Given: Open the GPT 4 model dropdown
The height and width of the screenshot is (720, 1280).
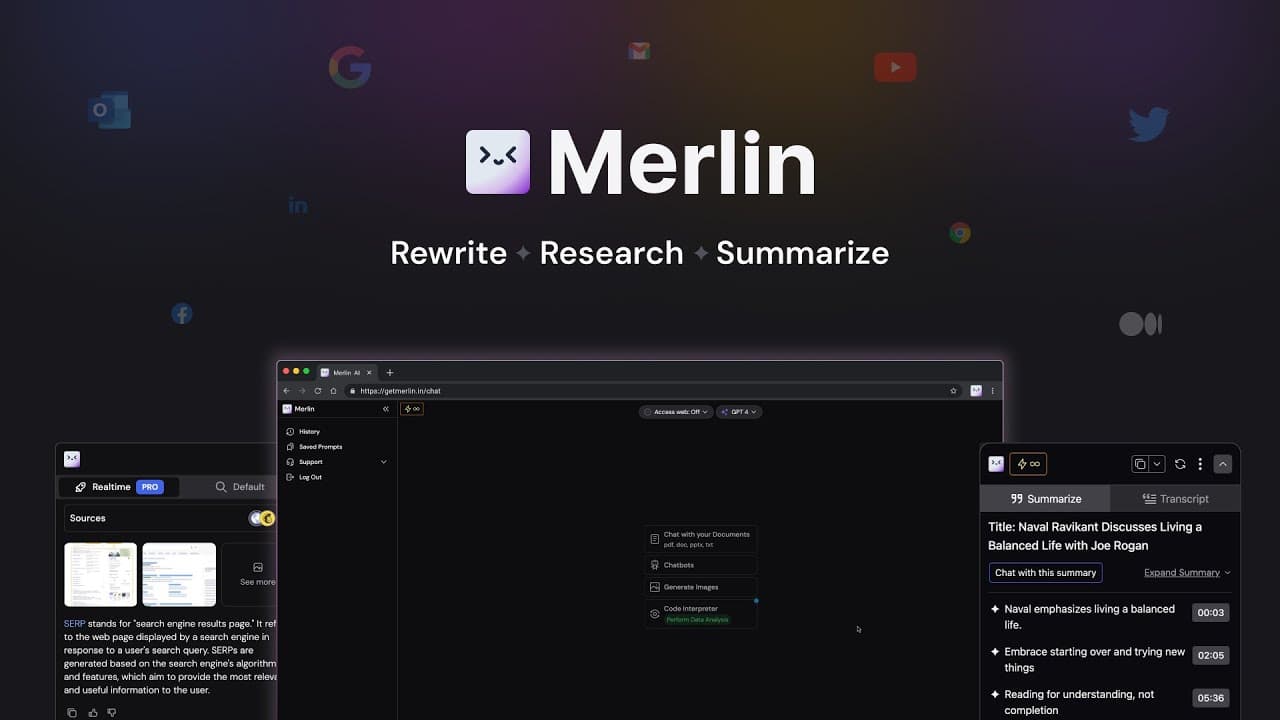Looking at the screenshot, I should pos(739,412).
